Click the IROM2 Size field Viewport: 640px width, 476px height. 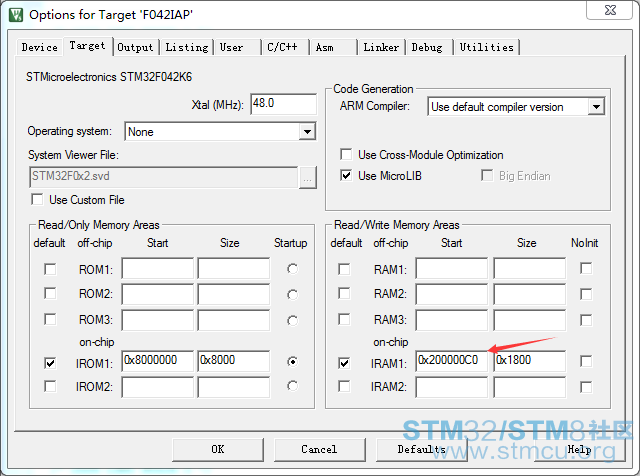pyautogui.click(x=233, y=387)
